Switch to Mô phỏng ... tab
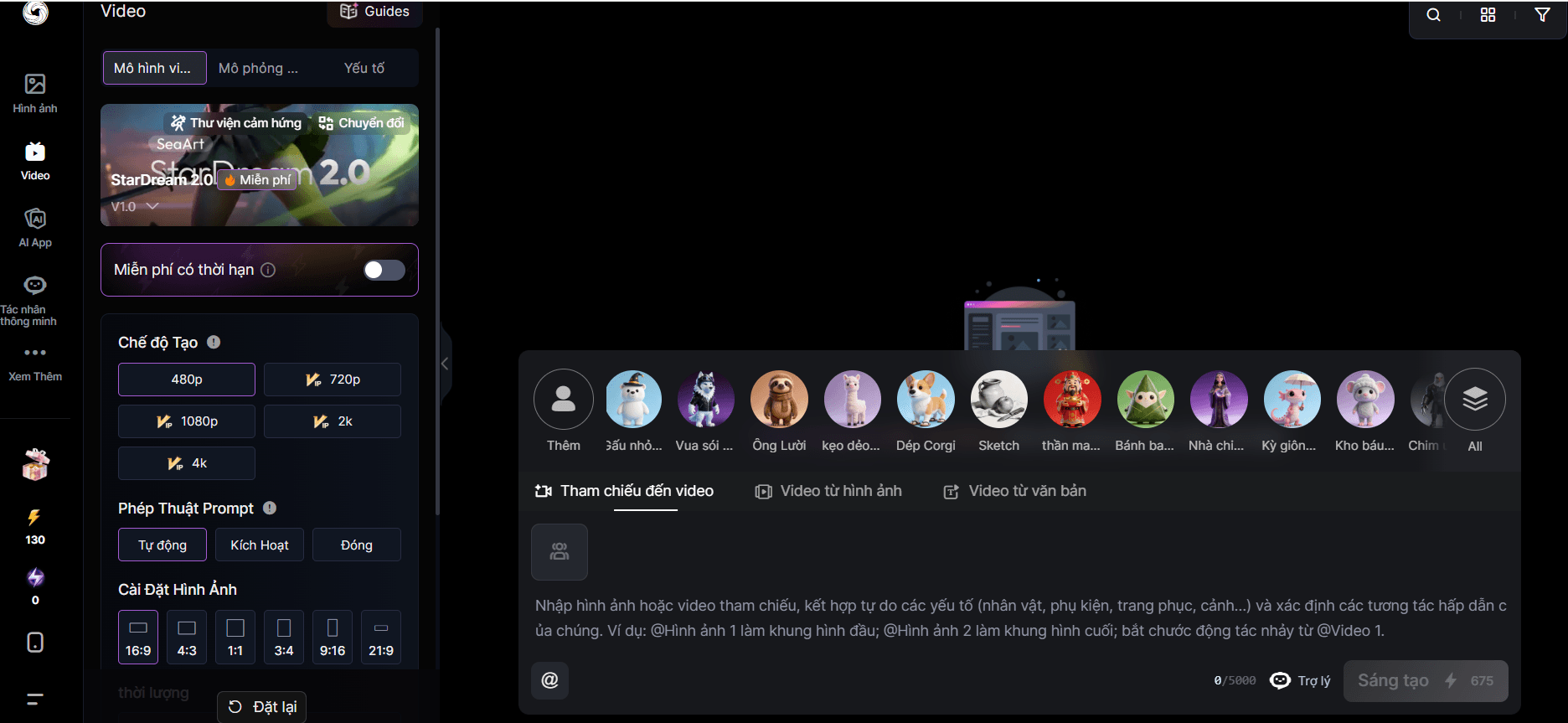 coord(258,68)
